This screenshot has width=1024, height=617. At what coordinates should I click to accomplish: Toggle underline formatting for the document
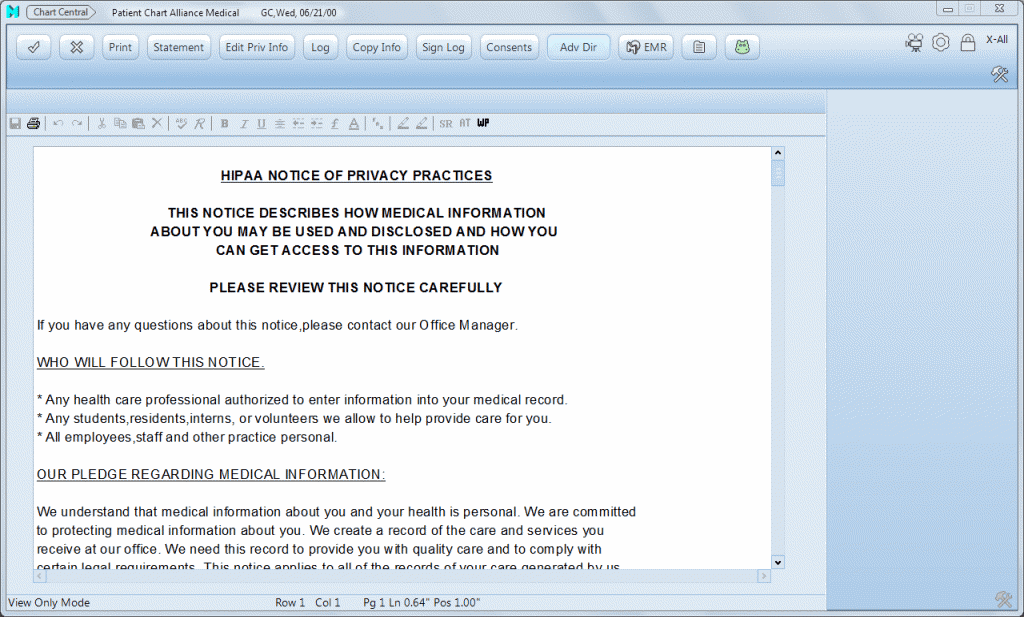pyautogui.click(x=260, y=123)
